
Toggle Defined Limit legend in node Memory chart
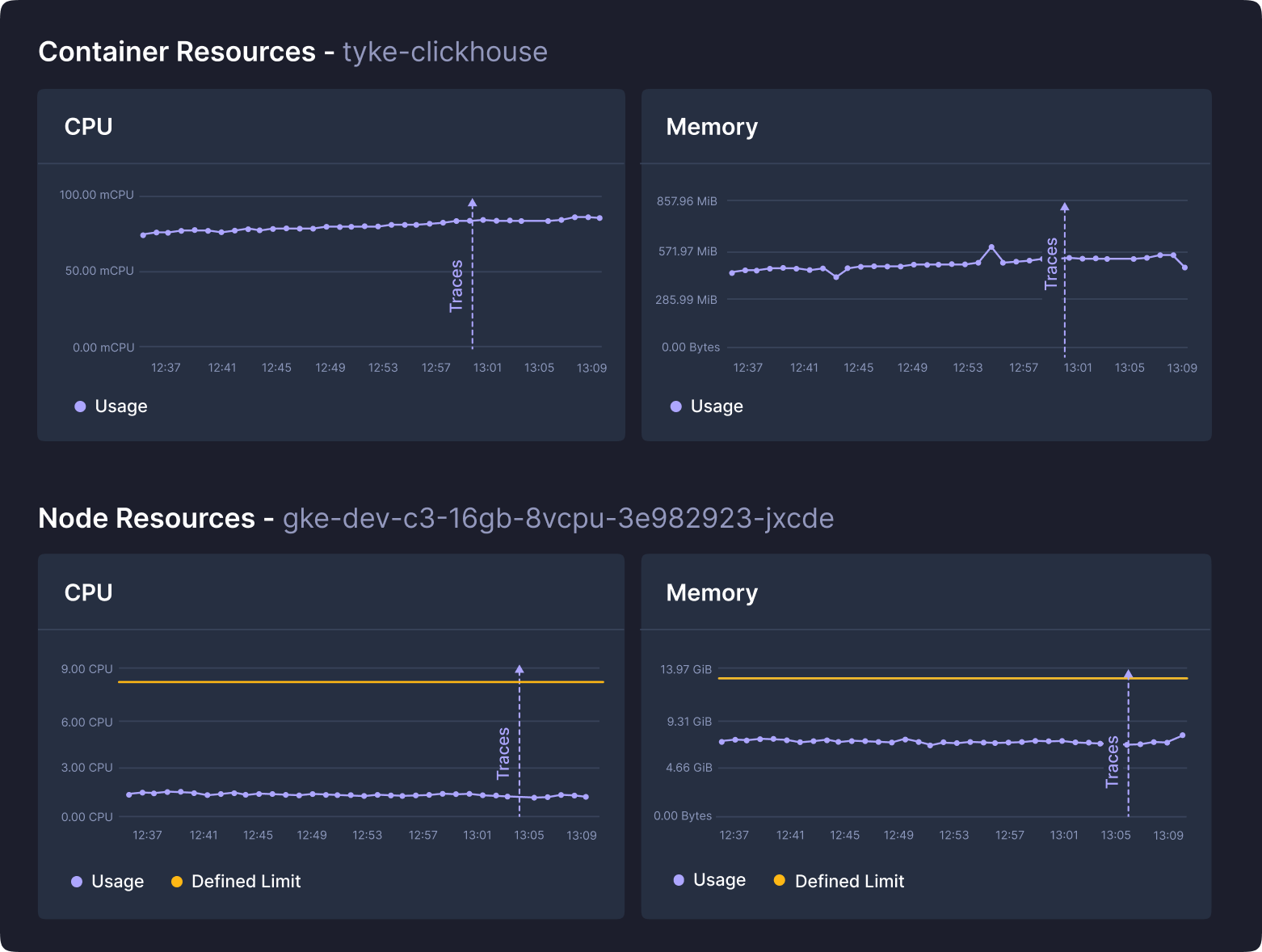coord(839,882)
